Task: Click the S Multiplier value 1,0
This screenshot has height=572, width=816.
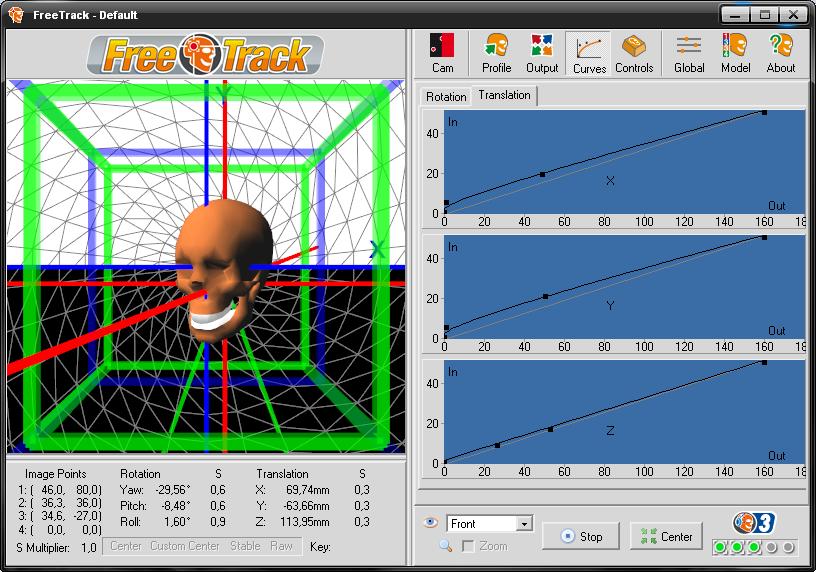Action: coord(88,548)
